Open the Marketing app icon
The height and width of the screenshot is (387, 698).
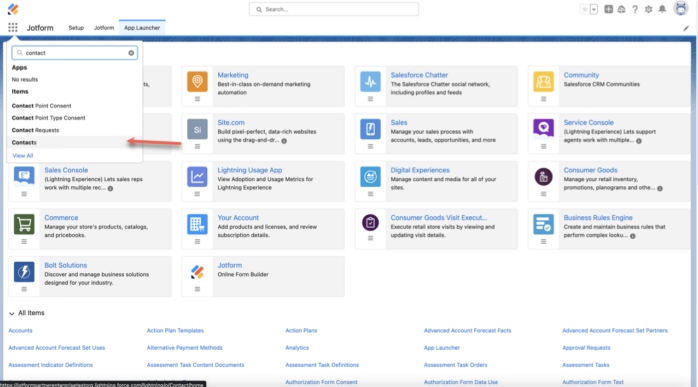[197, 81]
